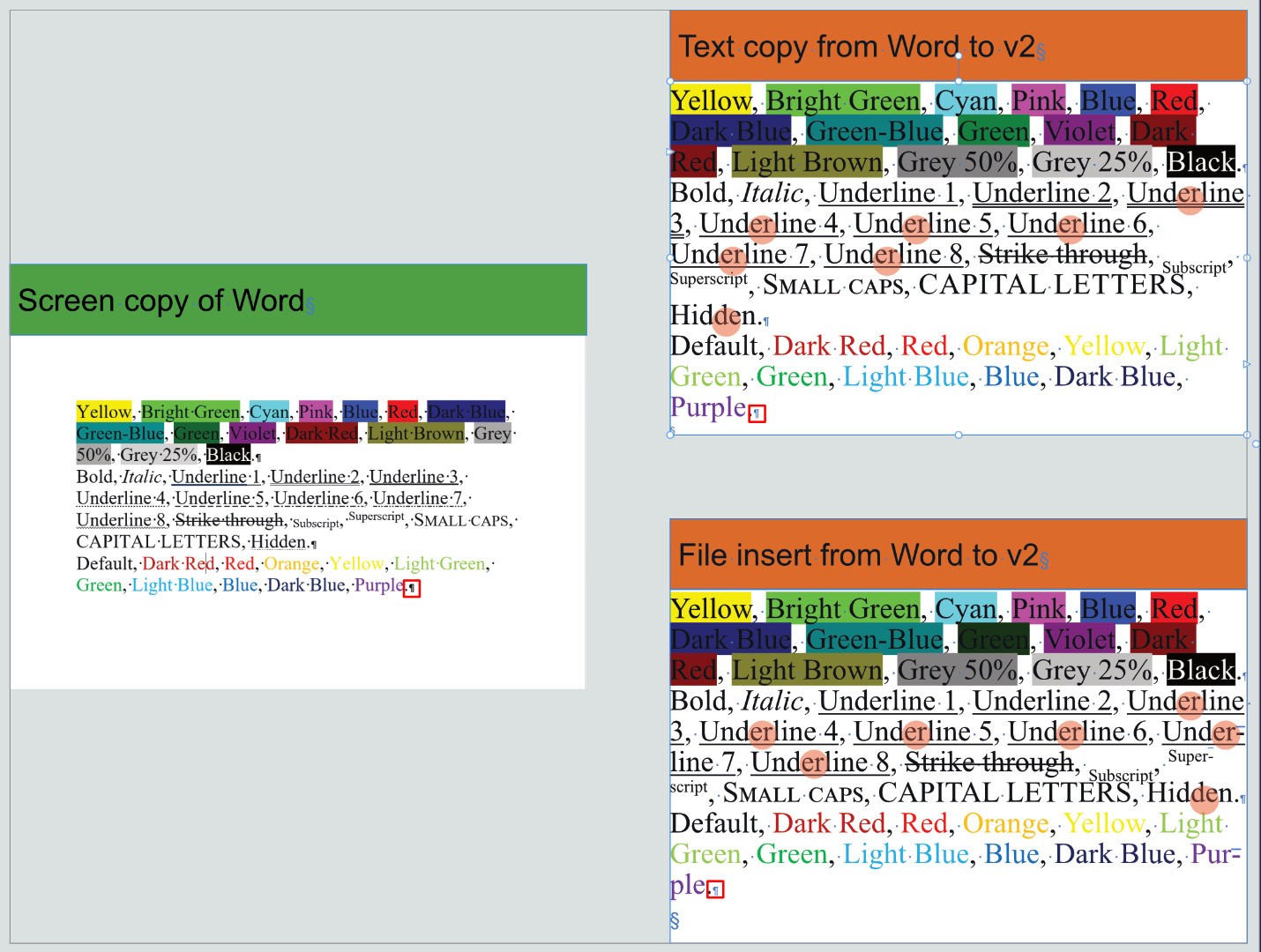Click 'Strike through' in the Word screen copy image
This screenshot has width=1261, height=952.
coord(229,520)
